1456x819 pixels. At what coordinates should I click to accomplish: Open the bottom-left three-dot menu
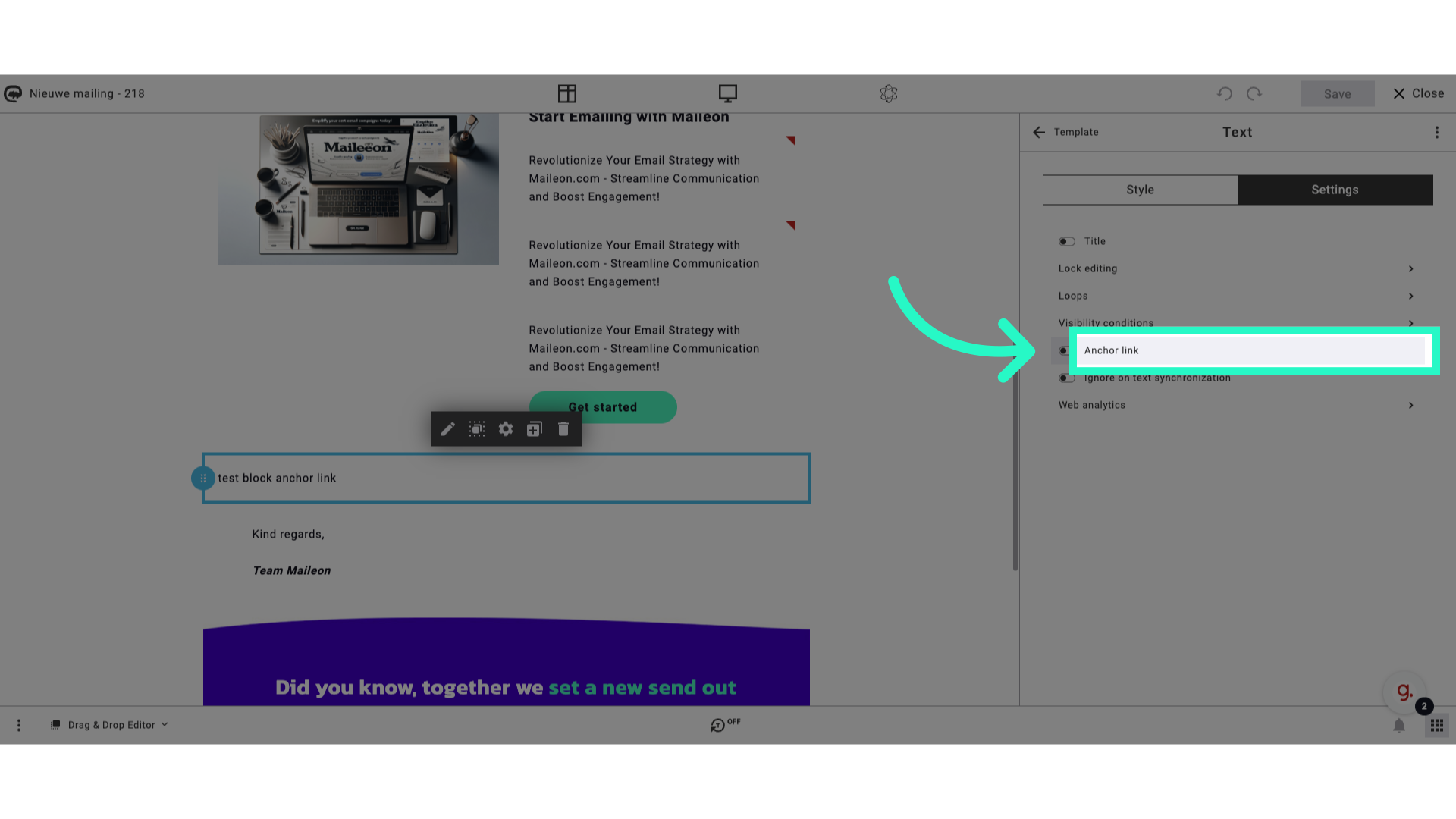click(x=19, y=725)
